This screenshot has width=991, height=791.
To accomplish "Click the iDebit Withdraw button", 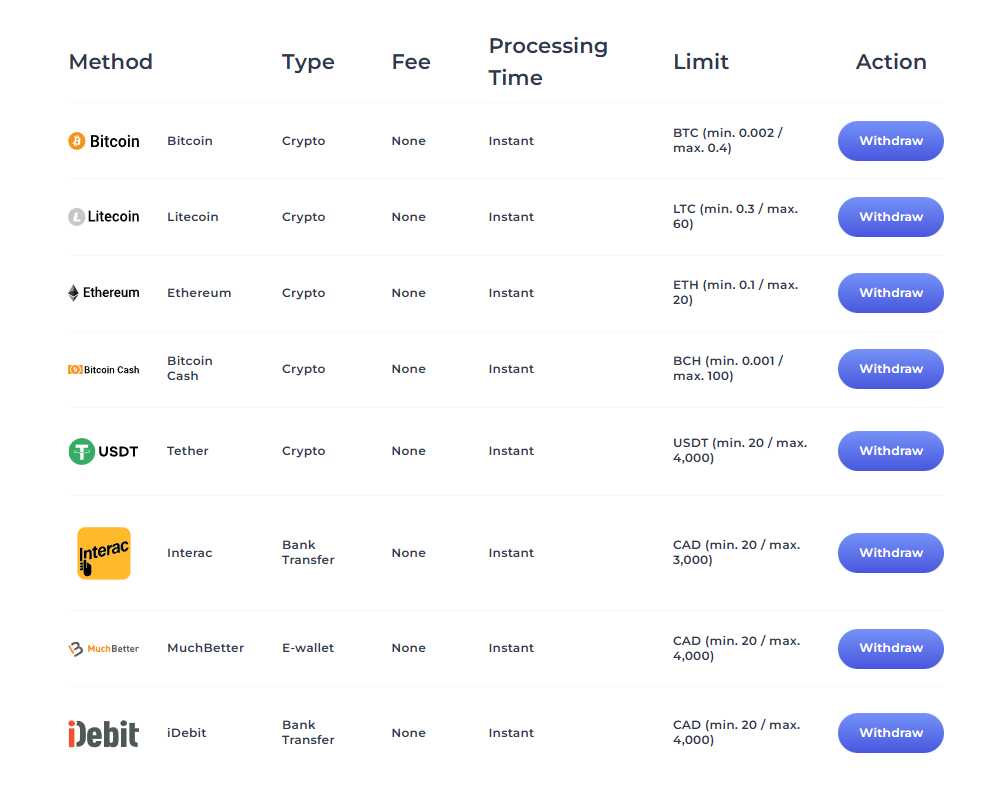I will click(x=889, y=732).
